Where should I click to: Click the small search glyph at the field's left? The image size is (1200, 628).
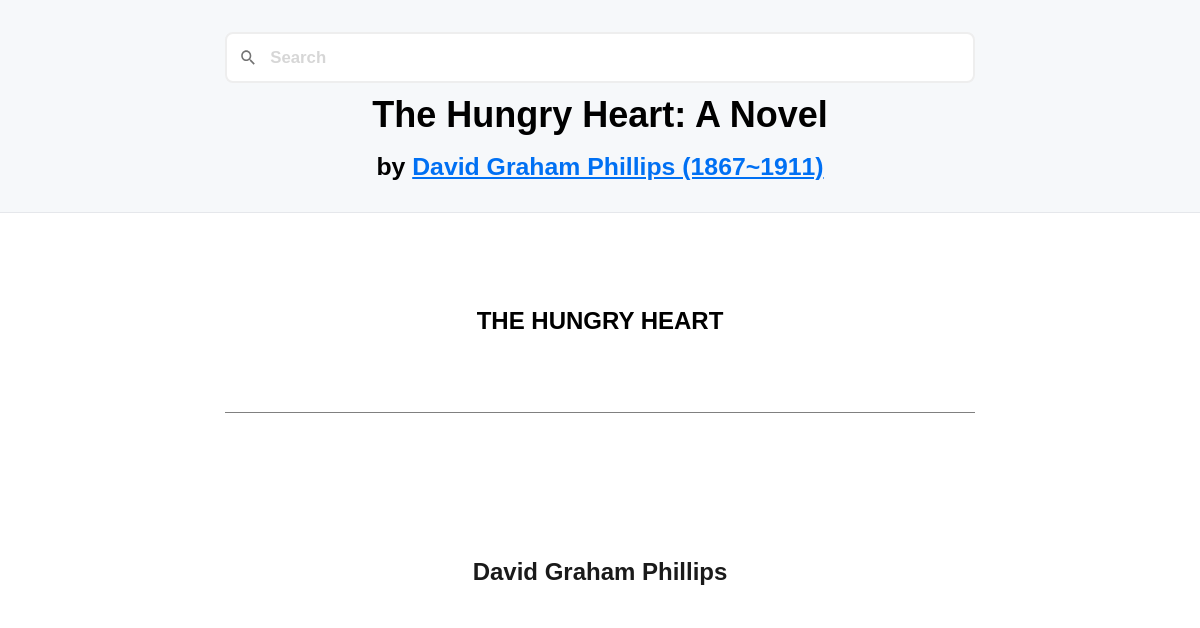click(248, 57)
